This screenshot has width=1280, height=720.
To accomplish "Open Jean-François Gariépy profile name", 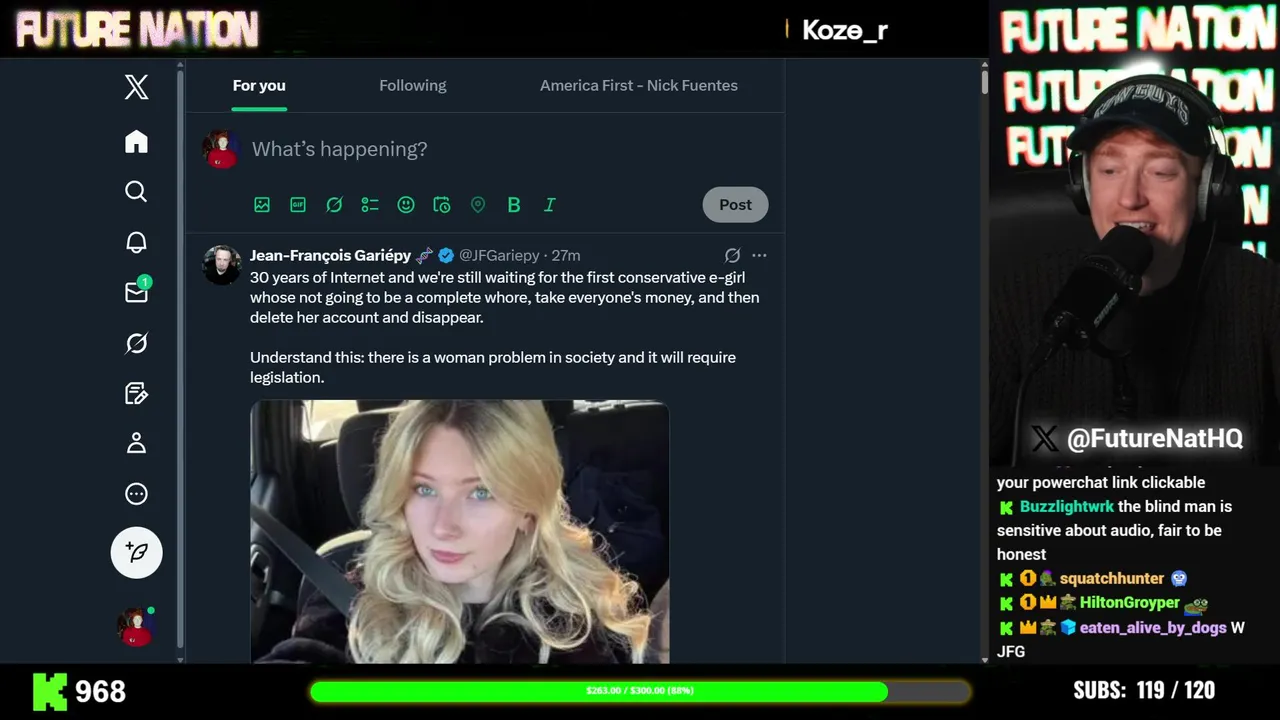I will click(x=330, y=256).
